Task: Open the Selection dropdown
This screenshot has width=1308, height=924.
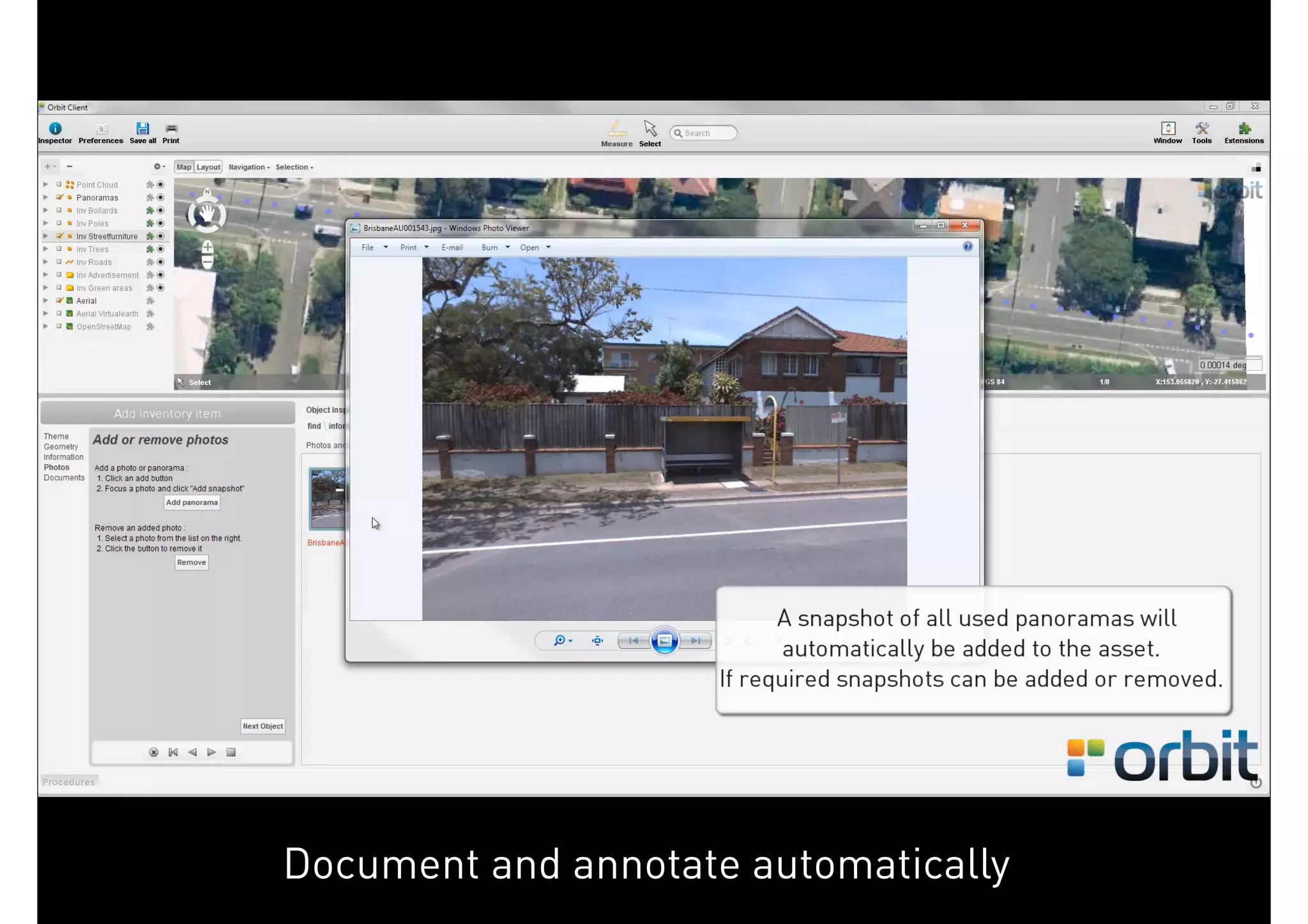Action: pos(294,167)
